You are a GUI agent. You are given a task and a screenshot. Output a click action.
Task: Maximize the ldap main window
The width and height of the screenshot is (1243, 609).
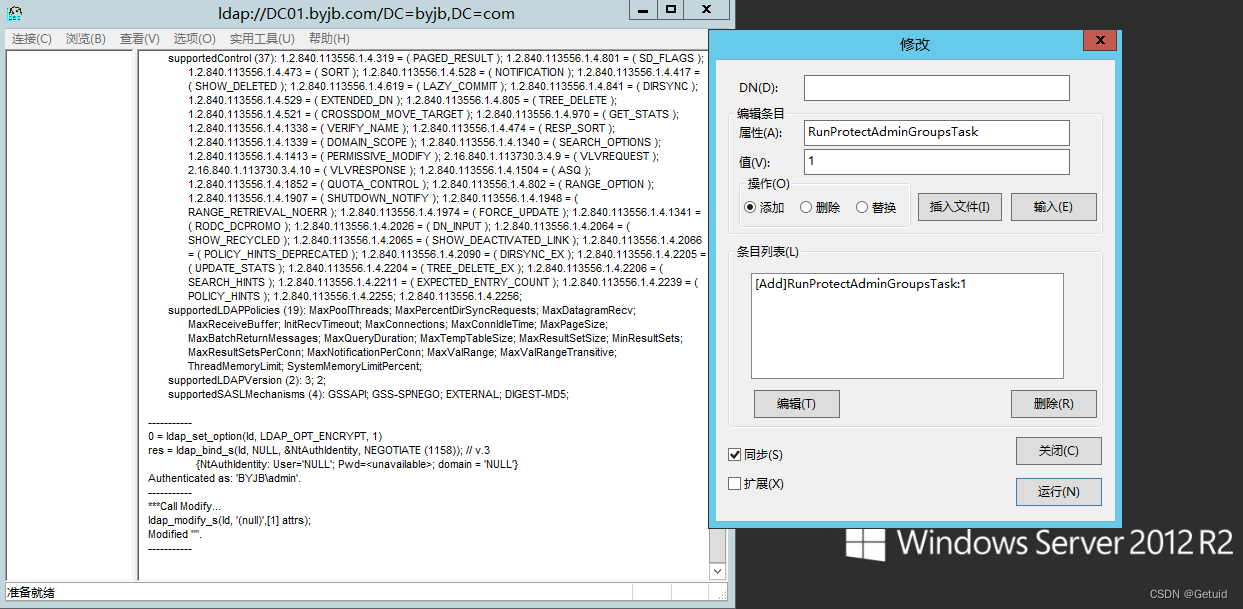(x=672, y=9)
